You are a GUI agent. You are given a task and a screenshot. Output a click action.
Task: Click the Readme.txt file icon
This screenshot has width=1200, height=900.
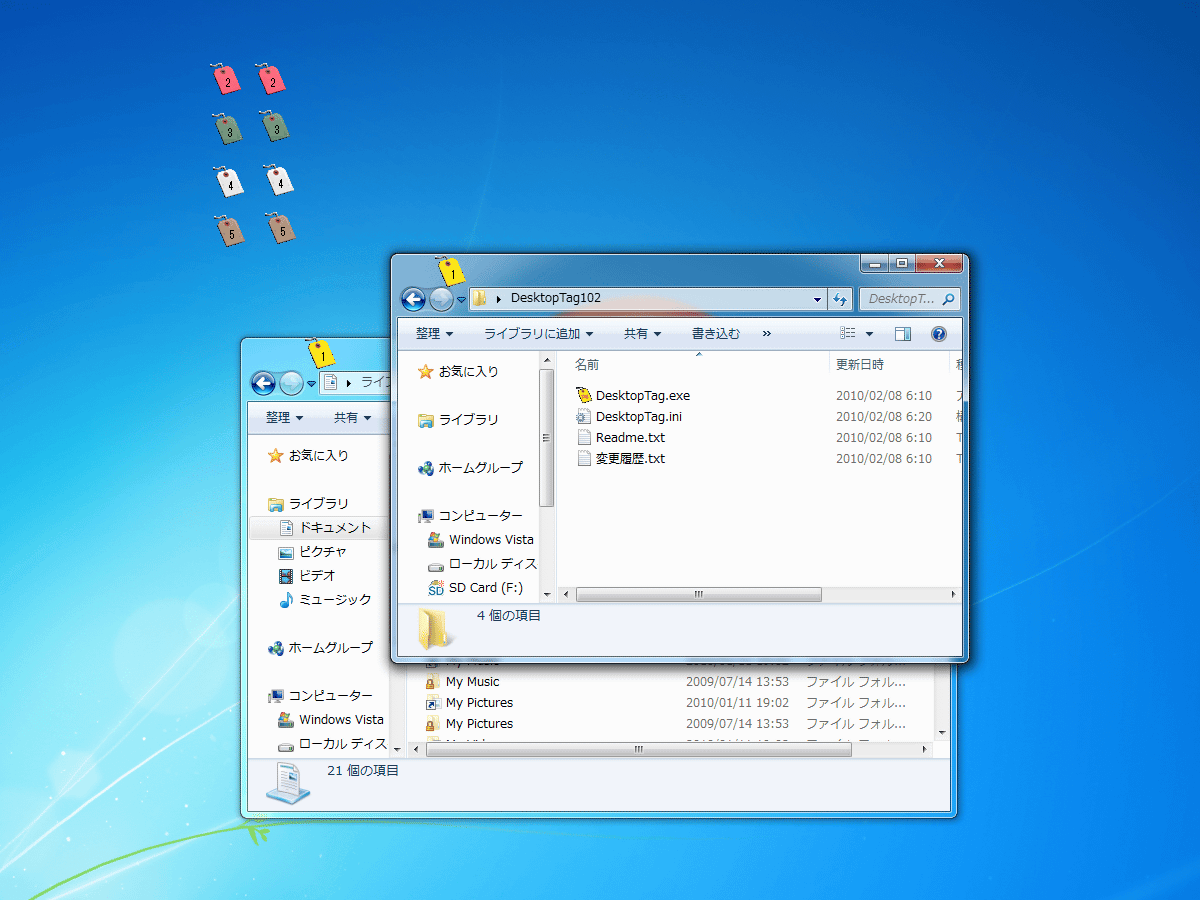pos(584,437)
